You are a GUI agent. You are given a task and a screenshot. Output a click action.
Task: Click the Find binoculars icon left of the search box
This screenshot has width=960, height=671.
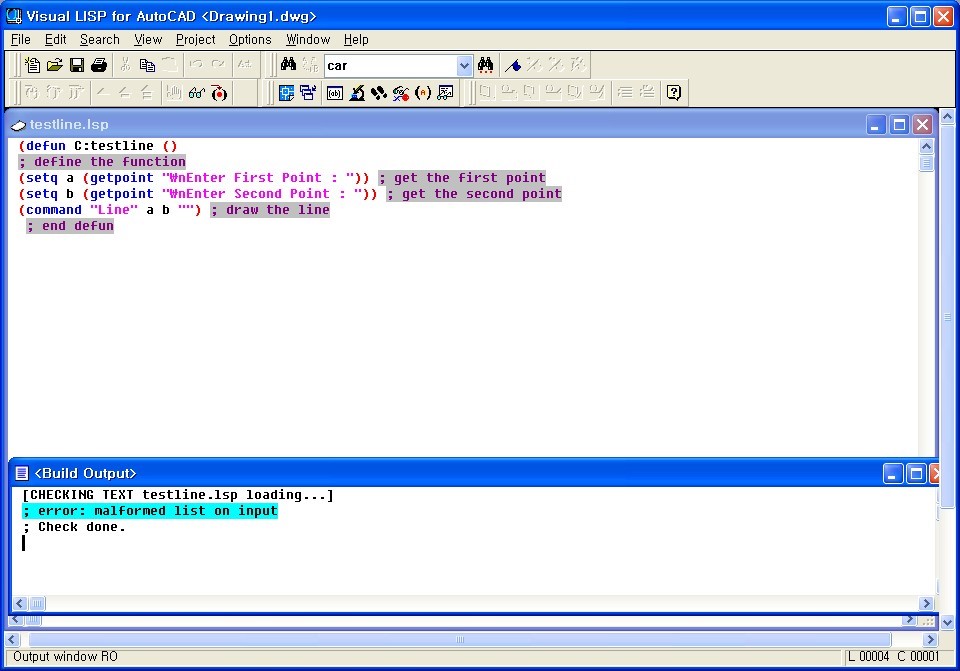point(288,64)
